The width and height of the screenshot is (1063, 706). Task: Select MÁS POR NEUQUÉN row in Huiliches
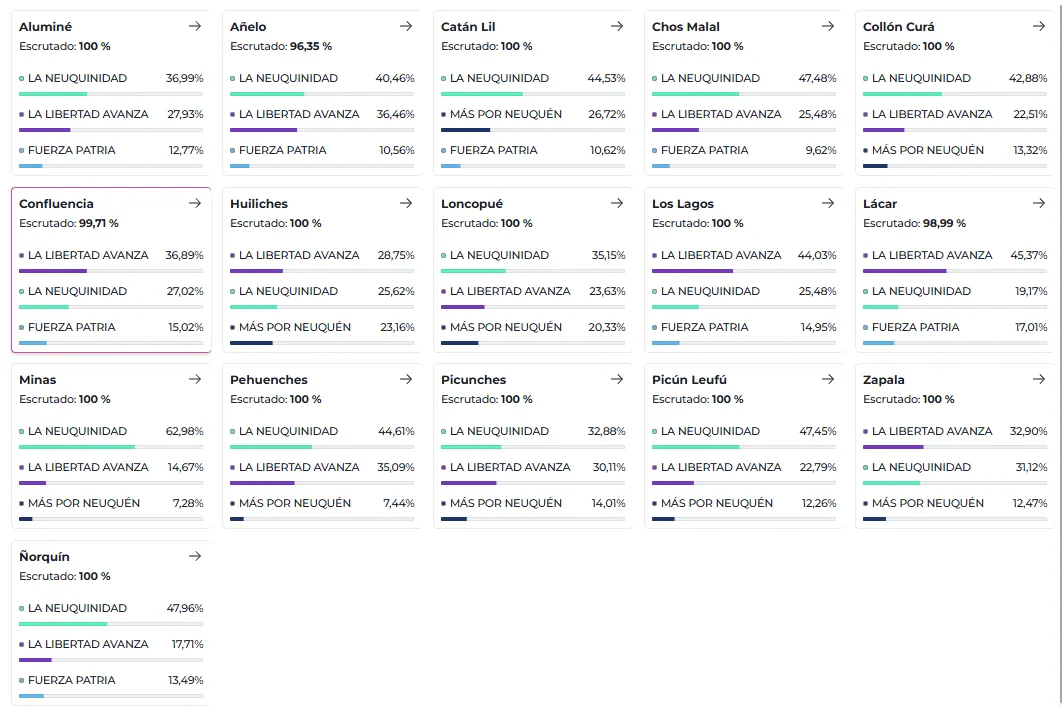coord(321,328)
